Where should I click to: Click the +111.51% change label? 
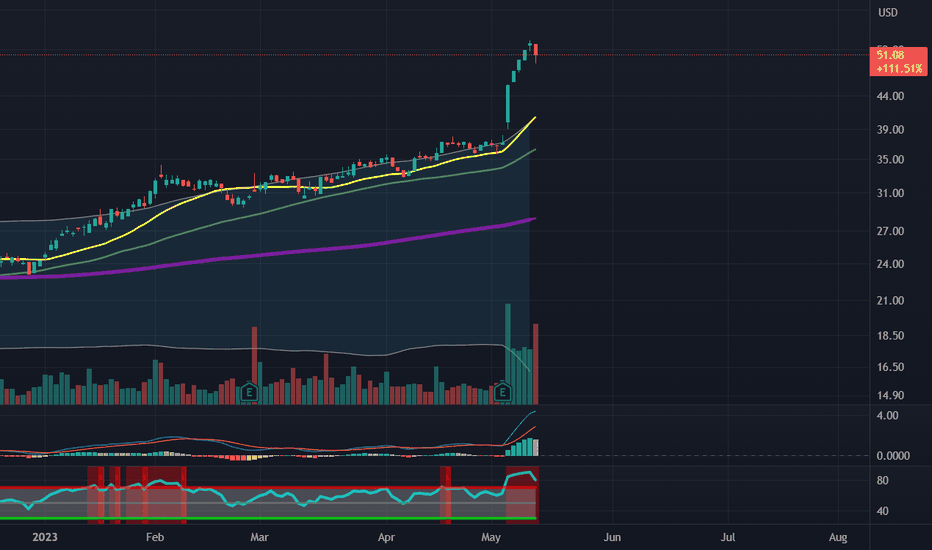coord(899,68)
